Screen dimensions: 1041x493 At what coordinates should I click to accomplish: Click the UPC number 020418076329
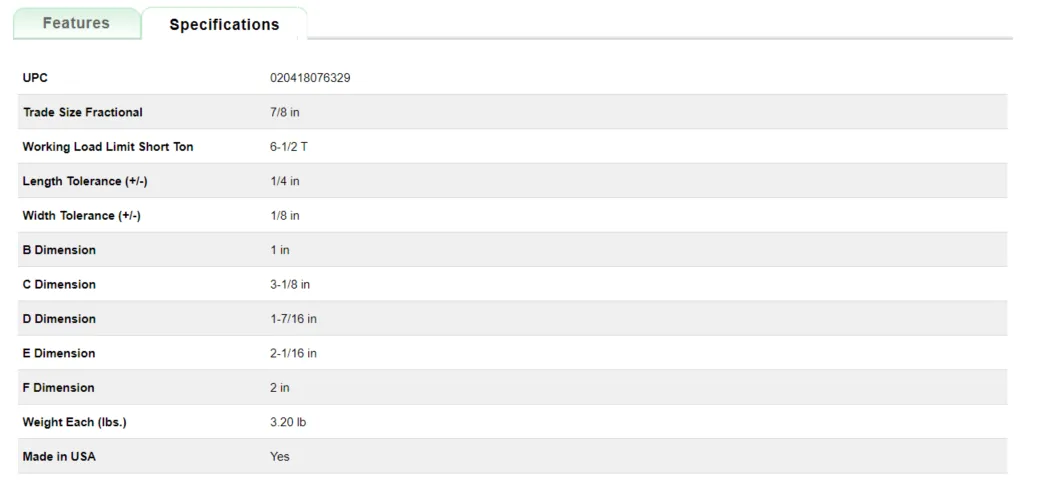click(310, 78)
